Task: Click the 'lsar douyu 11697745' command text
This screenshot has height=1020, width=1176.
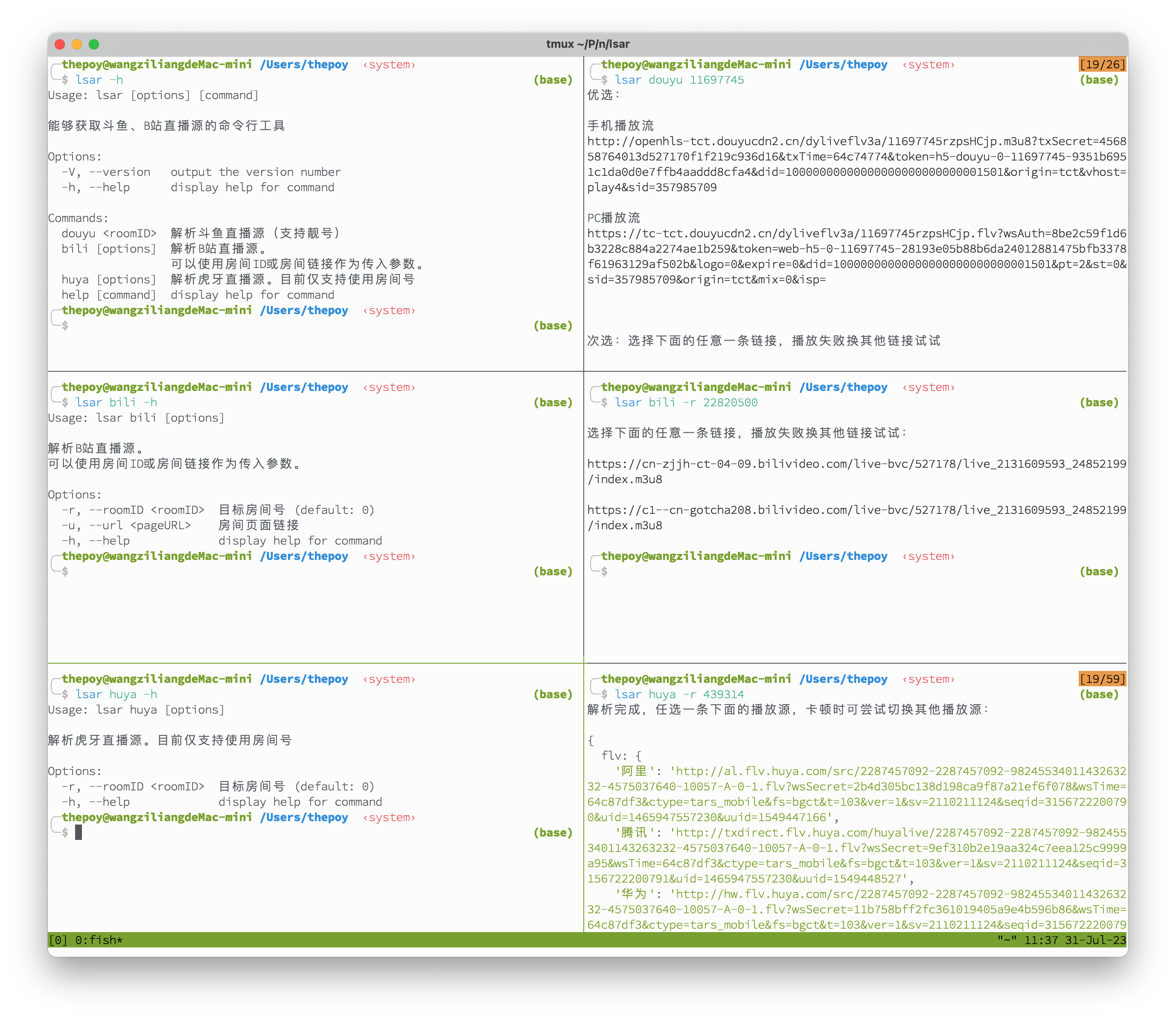Action: [679, 80]
